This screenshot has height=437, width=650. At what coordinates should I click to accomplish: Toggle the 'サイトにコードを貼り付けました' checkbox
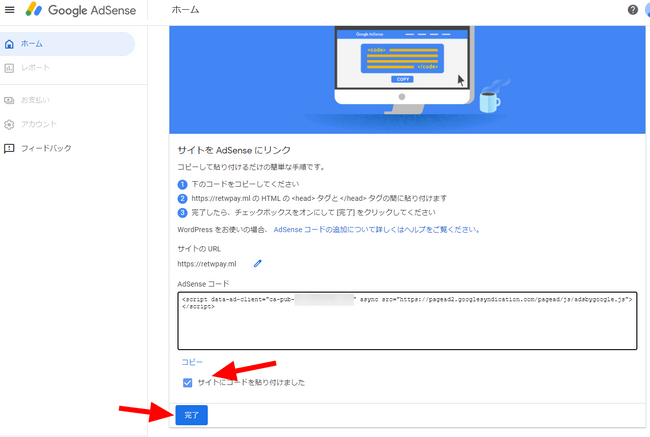[x=187, y=383]
